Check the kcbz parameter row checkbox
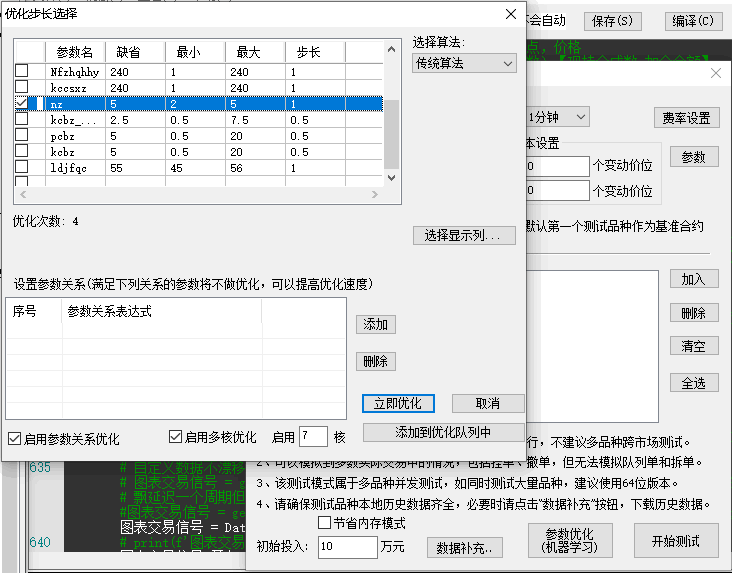The height and width of the screenshot is (573, 732). [x=22, y=151]
